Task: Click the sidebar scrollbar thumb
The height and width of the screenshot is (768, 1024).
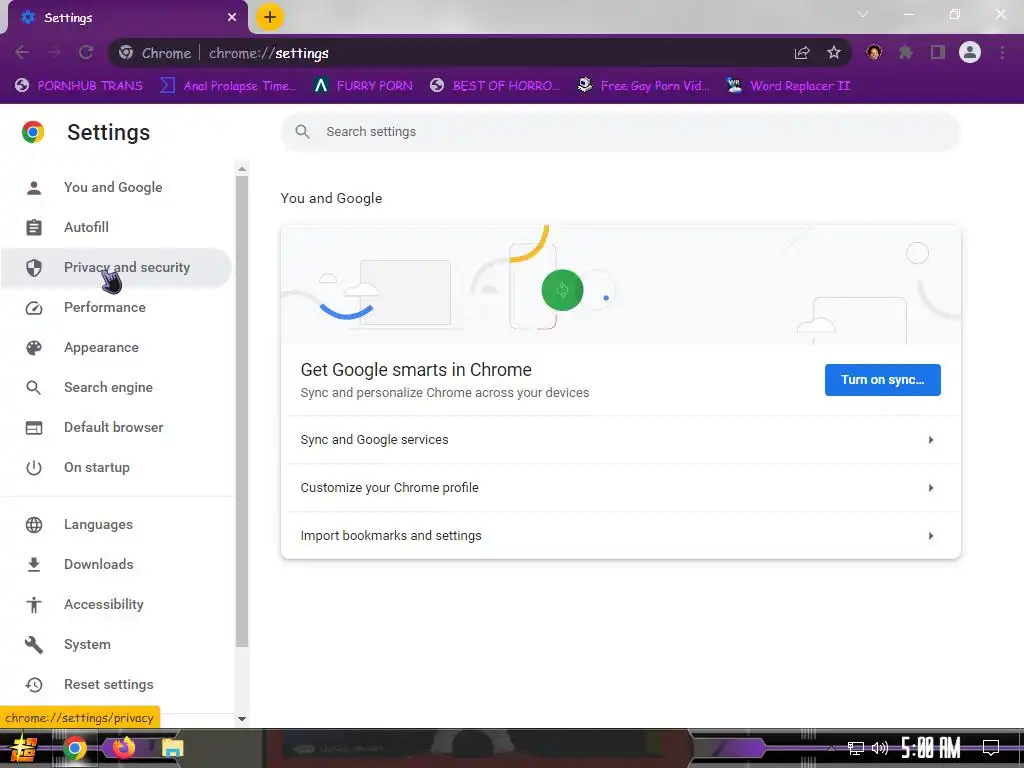Action: tap(242, 411)
